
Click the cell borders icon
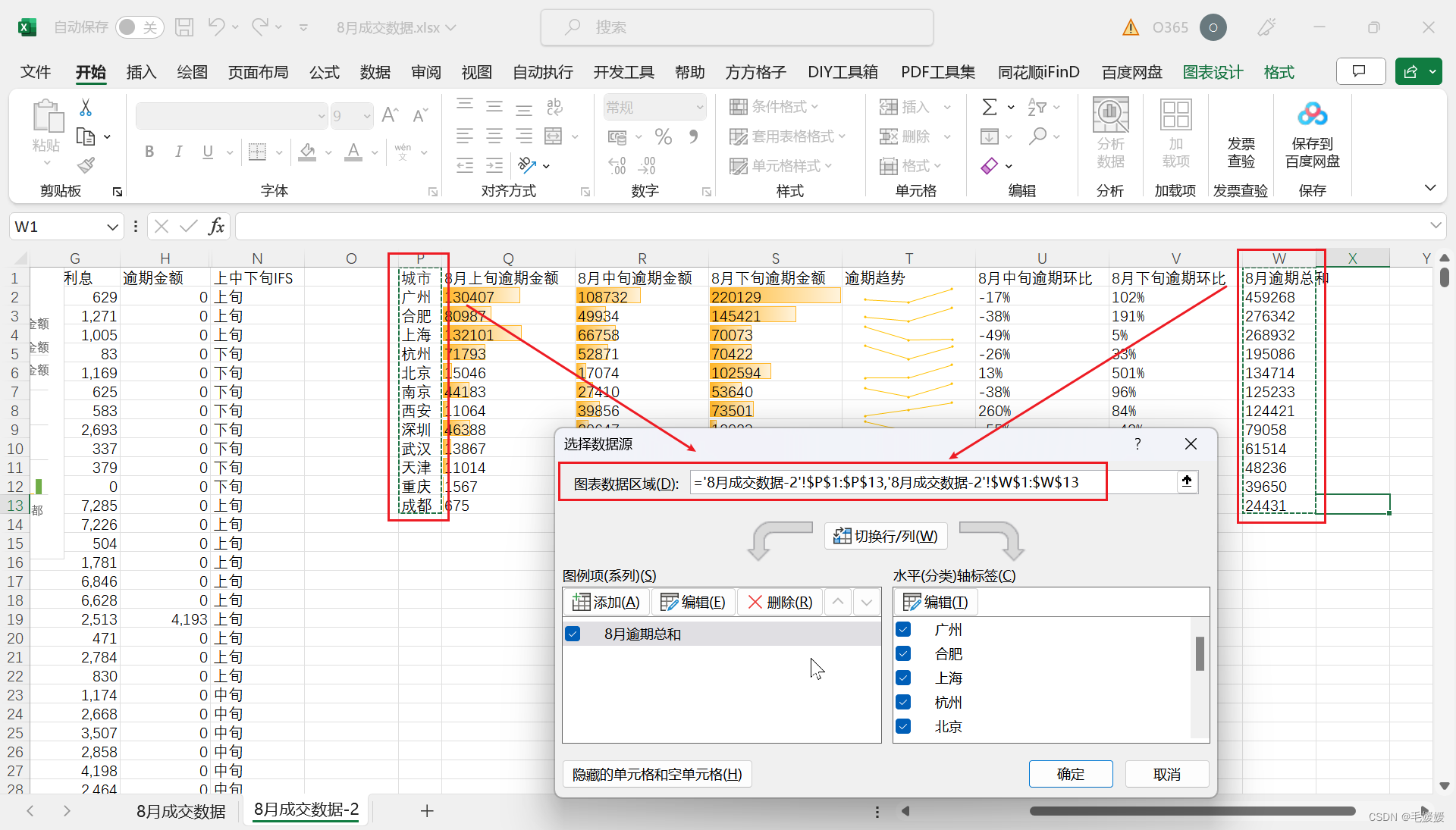click(258, 152)
